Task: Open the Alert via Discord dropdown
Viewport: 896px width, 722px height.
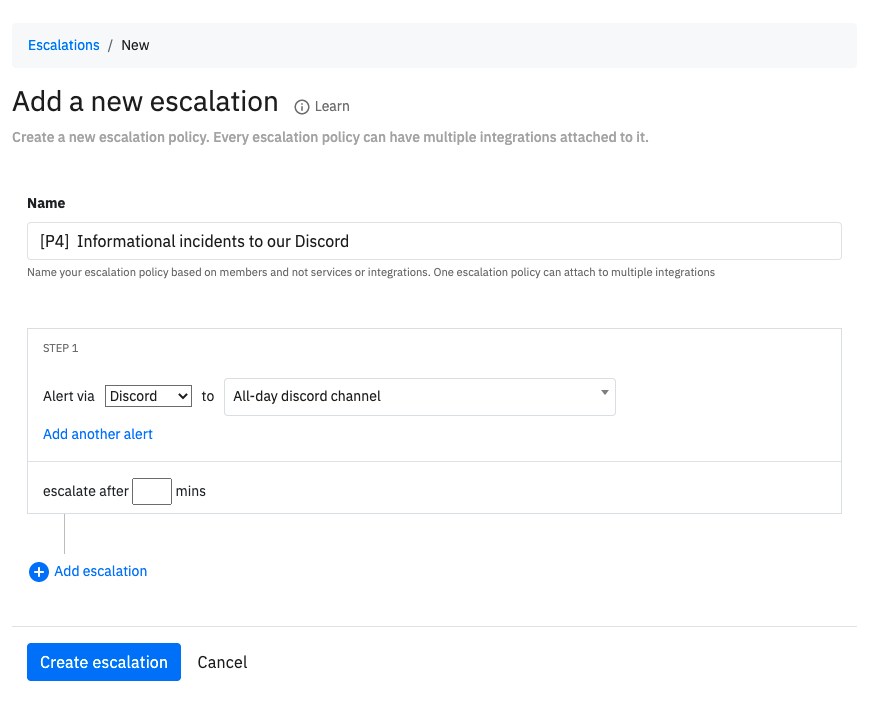Action: [148, 396]
